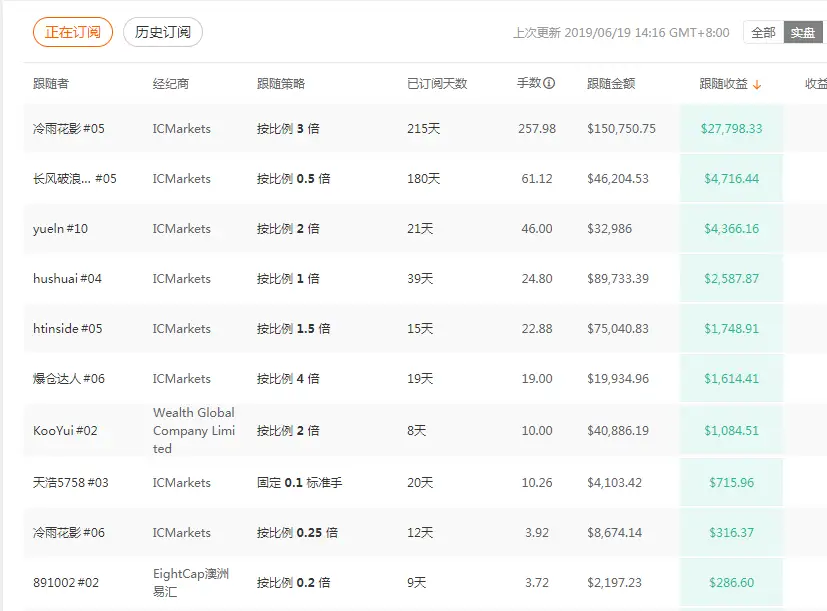Image resolution: width=827 pixels, height=611 pixels.
Task: Click the 215天 subscription days cell
Action: pos(424,129)
